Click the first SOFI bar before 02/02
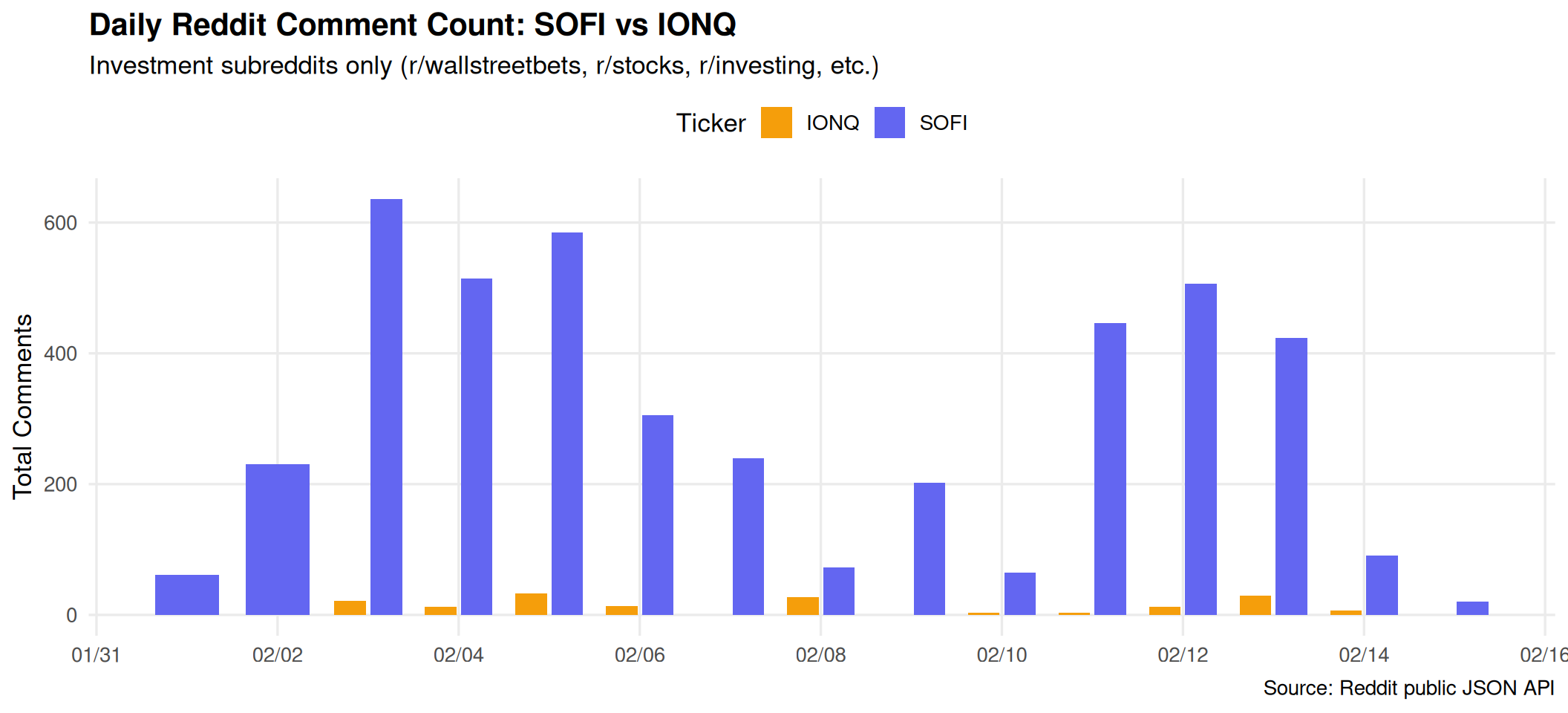 (187, 594)
